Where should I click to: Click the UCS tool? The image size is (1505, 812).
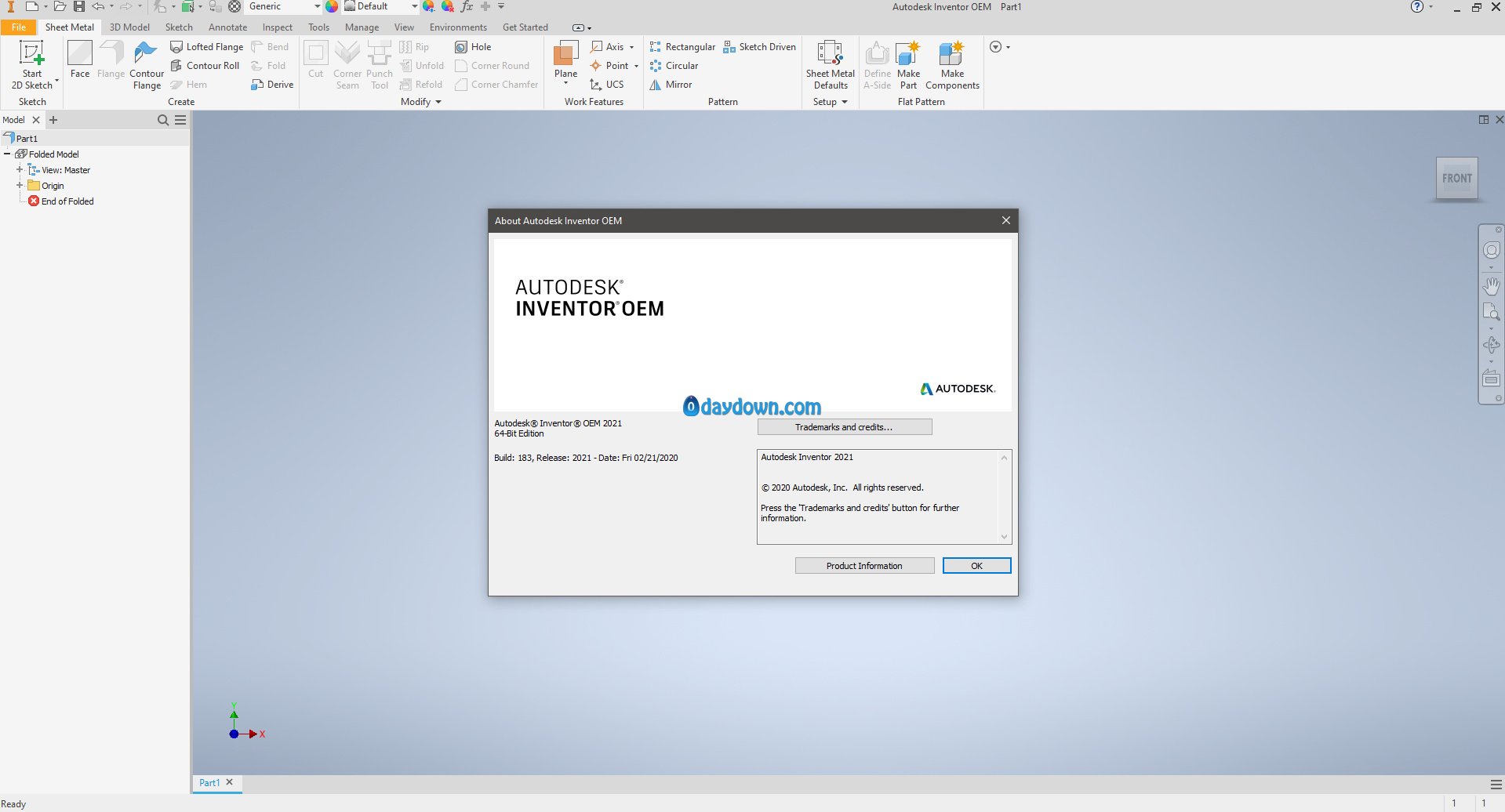coord(607,85)
